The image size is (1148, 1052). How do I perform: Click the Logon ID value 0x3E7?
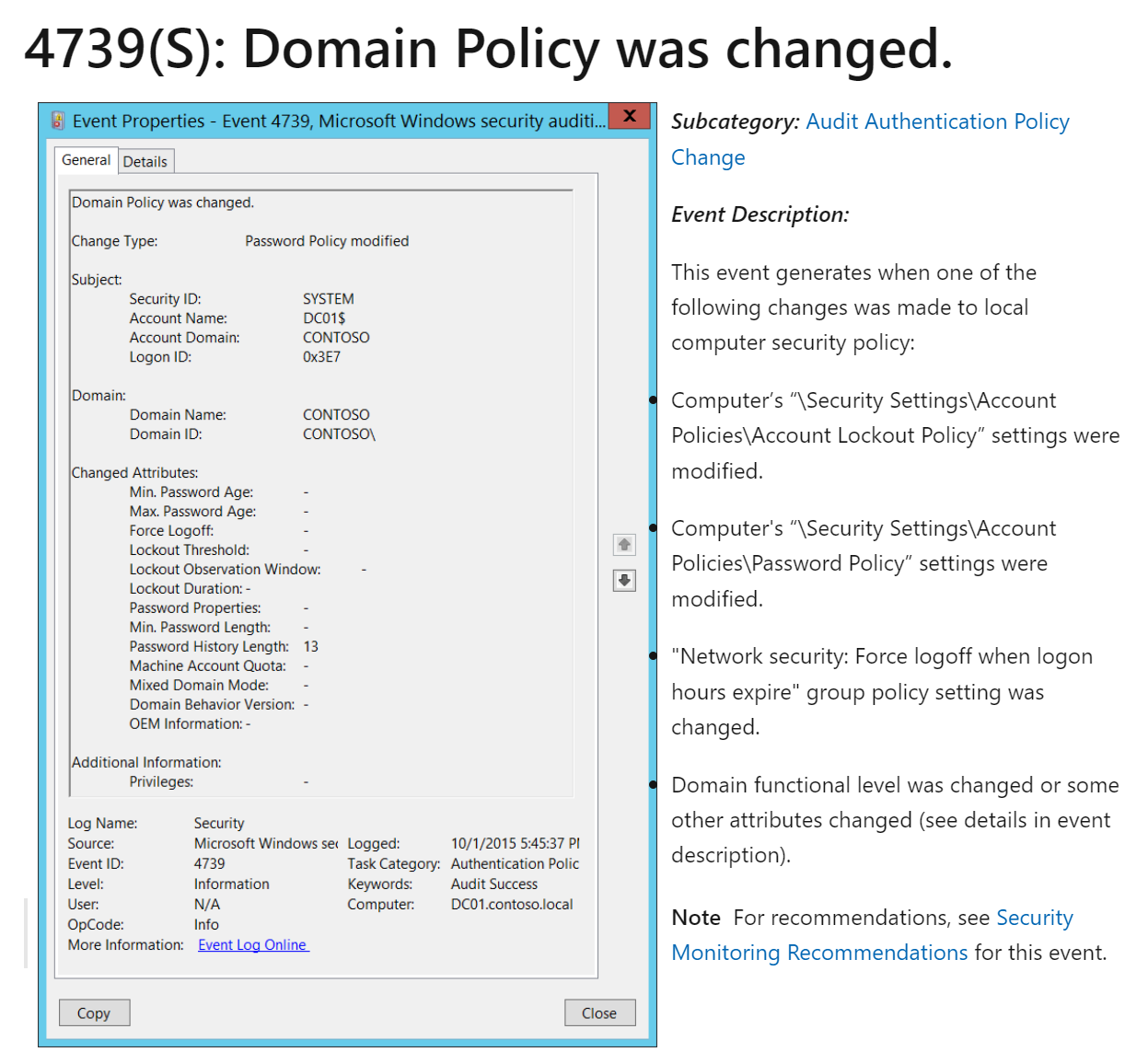click(x=321, y=357)
